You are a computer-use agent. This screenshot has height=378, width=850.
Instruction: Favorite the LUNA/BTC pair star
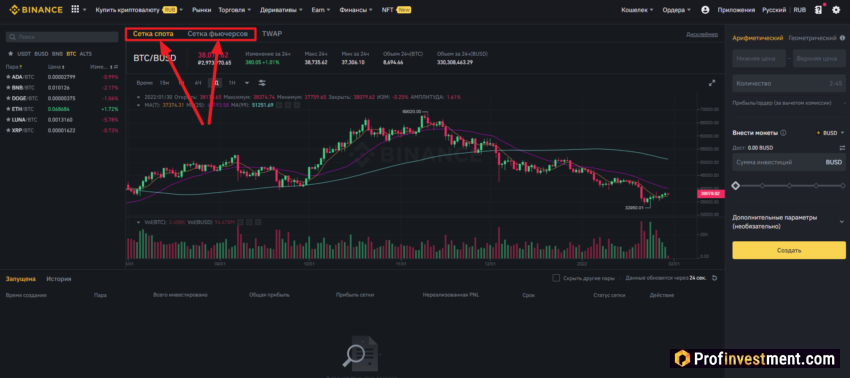pyautogui.click(x=8, y=119)
